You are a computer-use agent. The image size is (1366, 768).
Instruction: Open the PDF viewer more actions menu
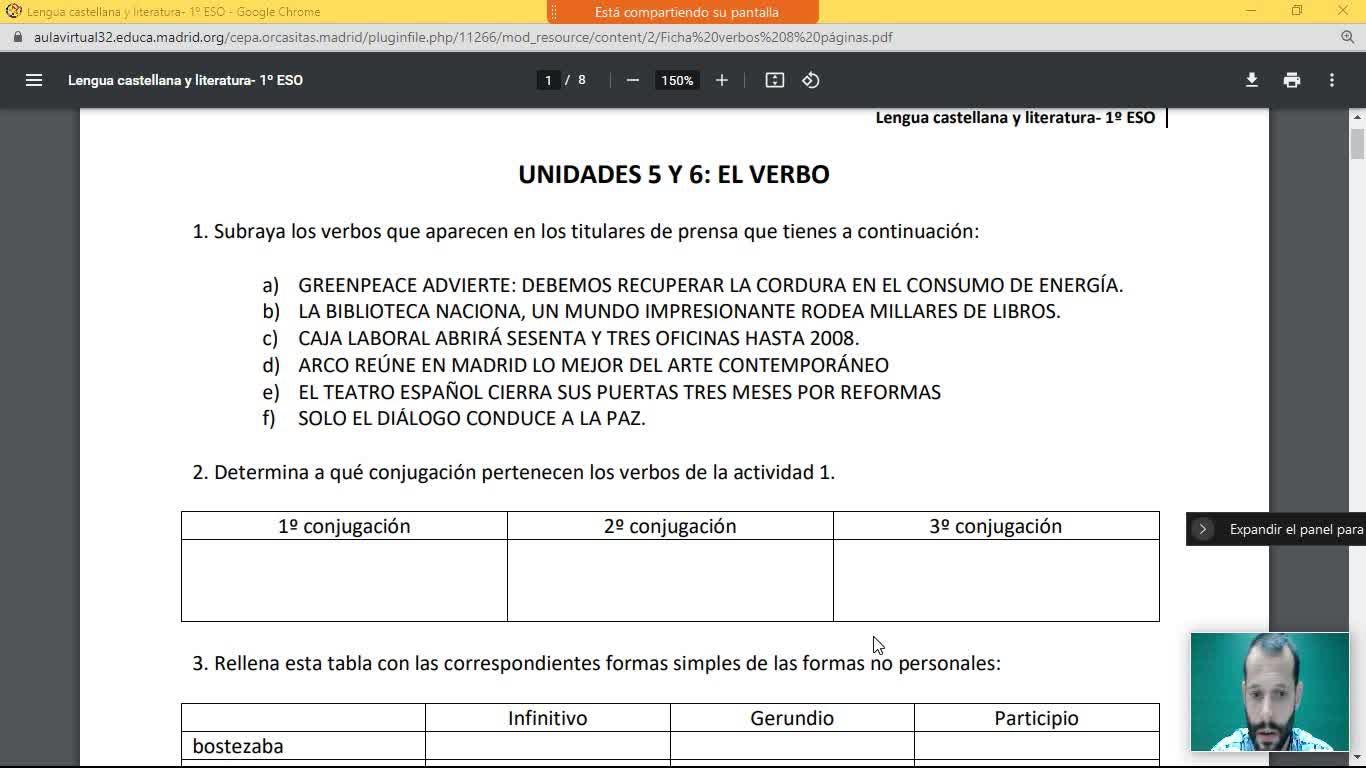(1332, 80)
